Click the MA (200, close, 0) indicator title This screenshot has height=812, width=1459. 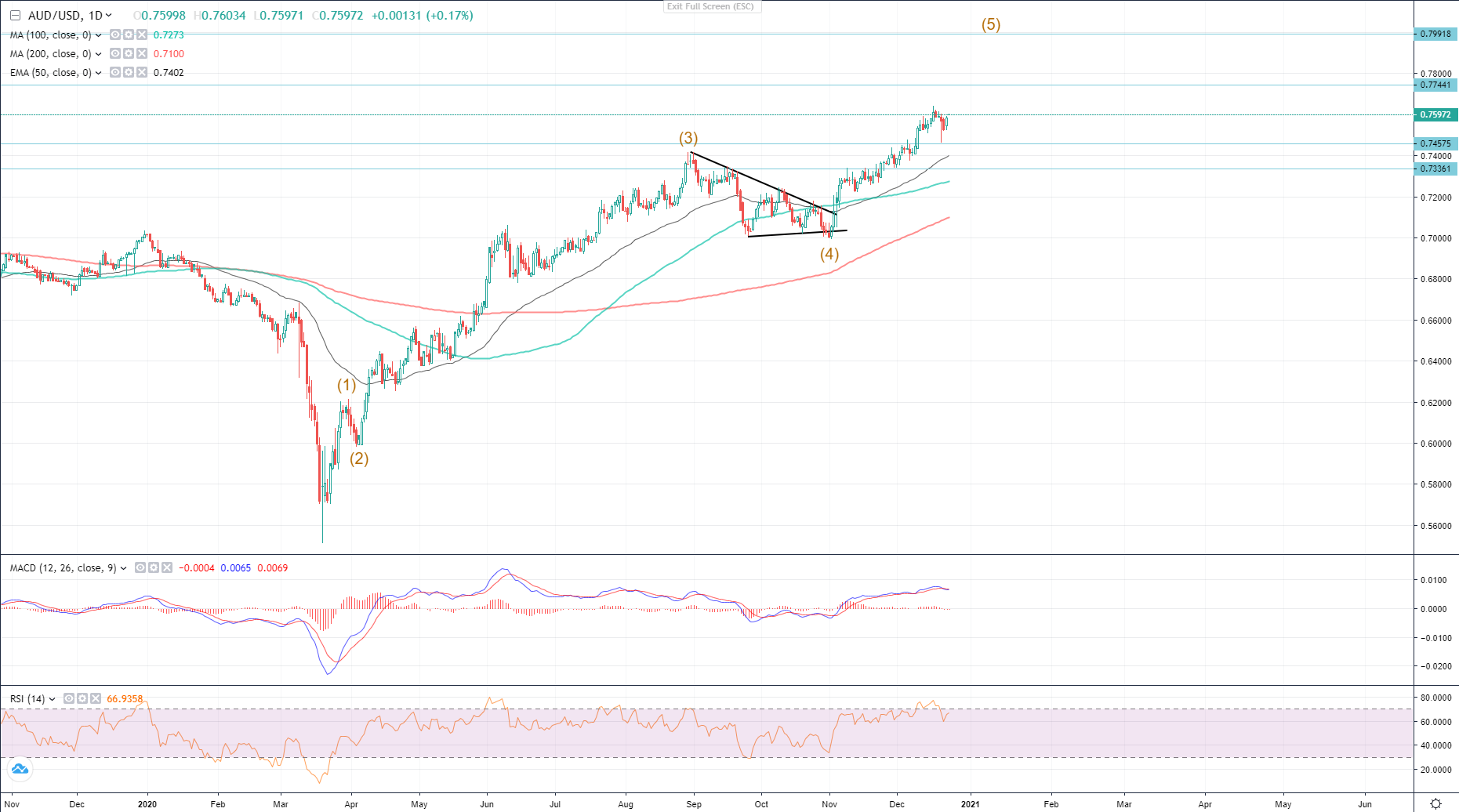pyautogui.click(x=51, y=54)
